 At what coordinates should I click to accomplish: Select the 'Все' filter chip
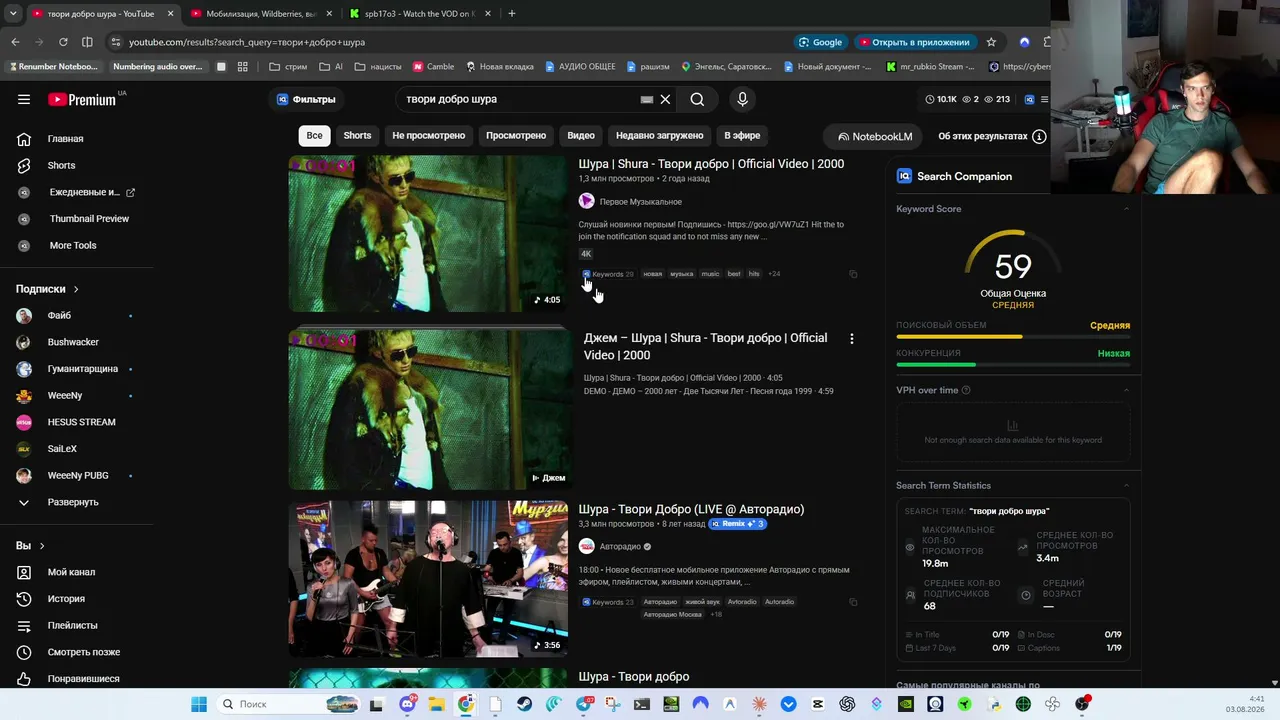point(315,136)
